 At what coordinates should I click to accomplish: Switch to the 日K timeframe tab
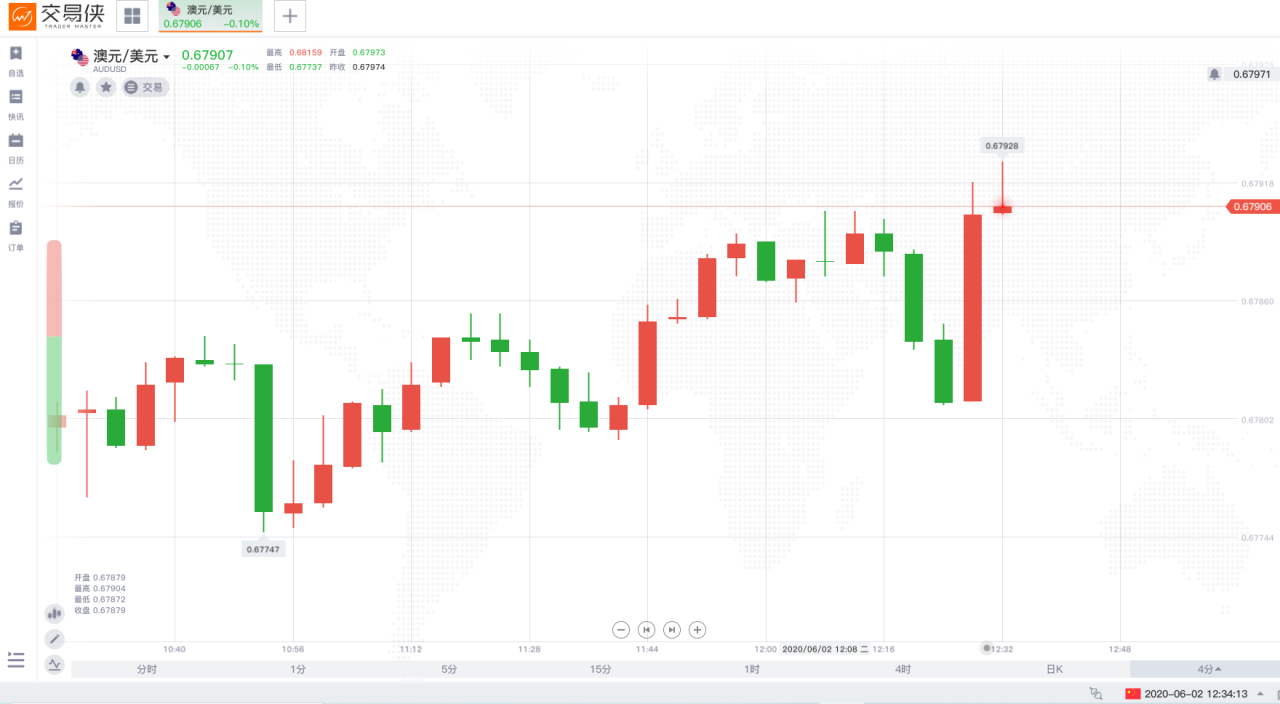point(1054,669)
